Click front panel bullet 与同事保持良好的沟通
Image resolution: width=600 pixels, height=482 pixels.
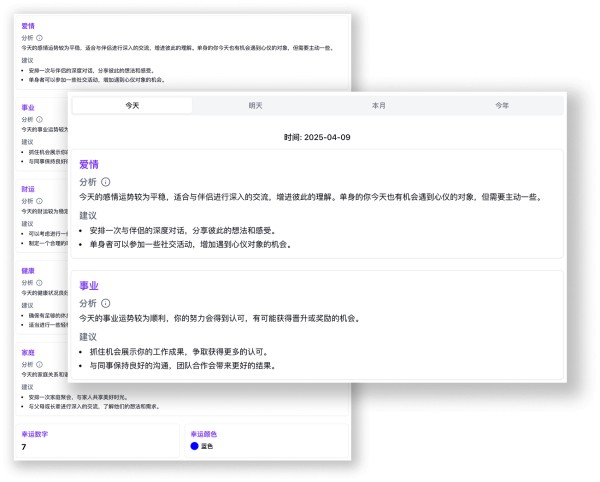pos(130,366)
